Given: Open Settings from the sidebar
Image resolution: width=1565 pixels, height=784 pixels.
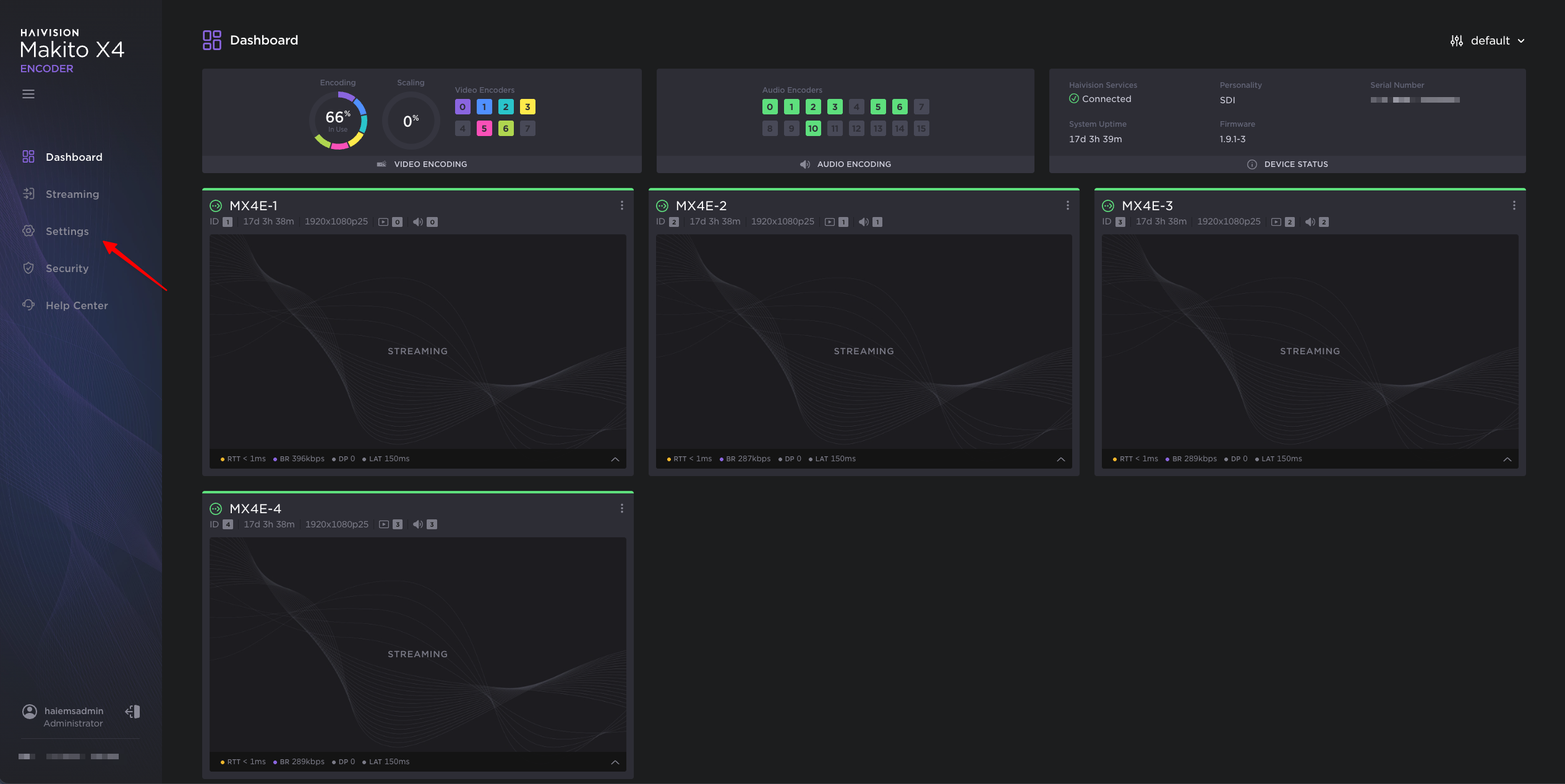Looking at the screenshot, I should [55, 231].
